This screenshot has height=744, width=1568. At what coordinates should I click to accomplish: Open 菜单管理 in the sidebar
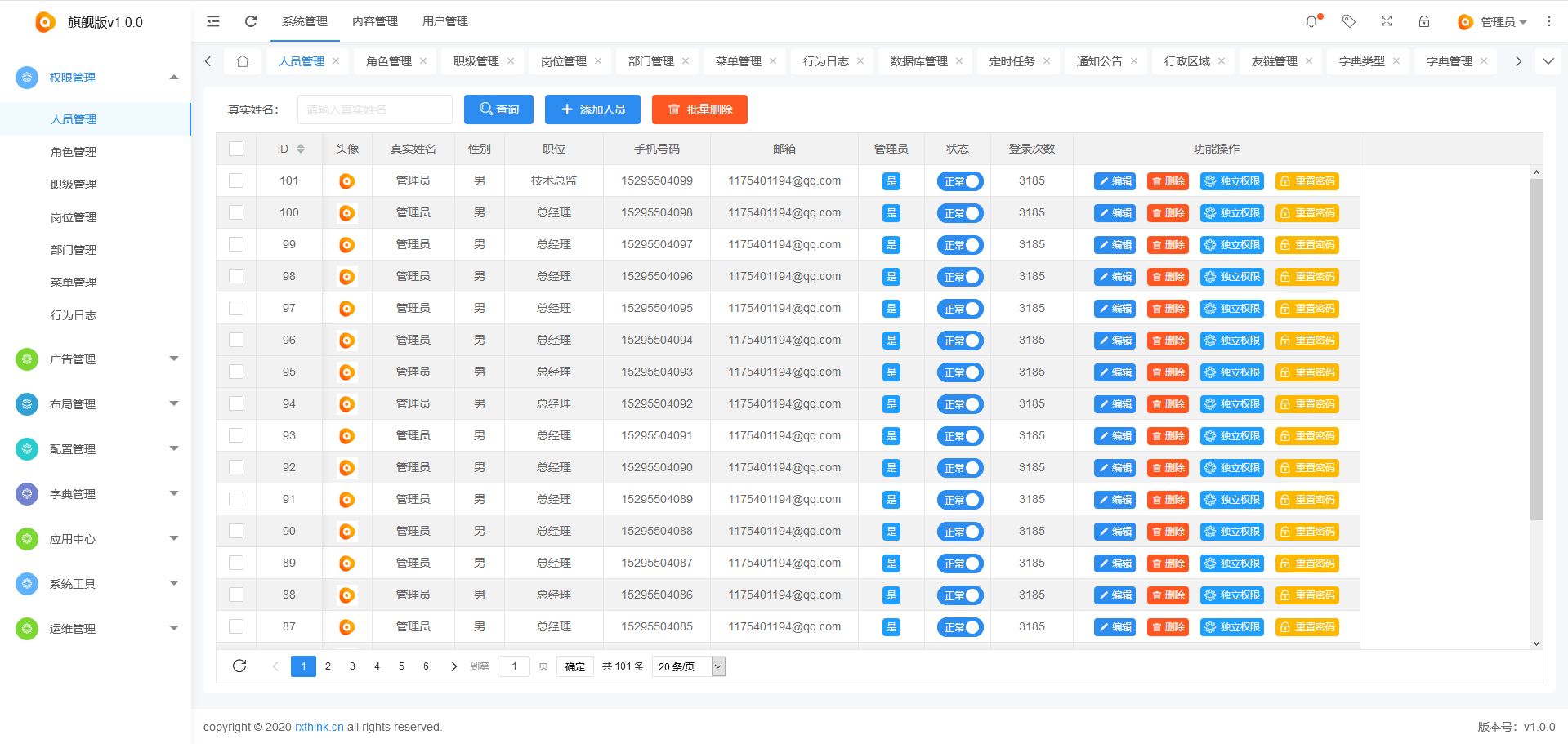pyautogui.click(x=74, y=283)
